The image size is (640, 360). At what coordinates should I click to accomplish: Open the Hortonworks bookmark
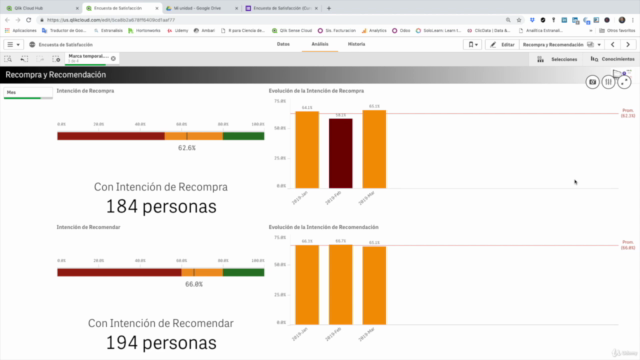[144, 31]
